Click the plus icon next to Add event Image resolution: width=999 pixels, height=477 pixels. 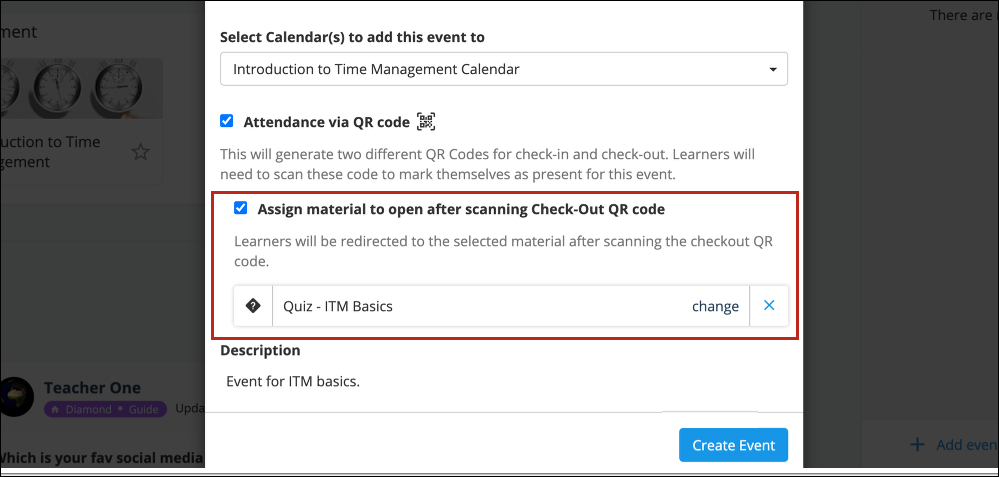tap(917, 444)
